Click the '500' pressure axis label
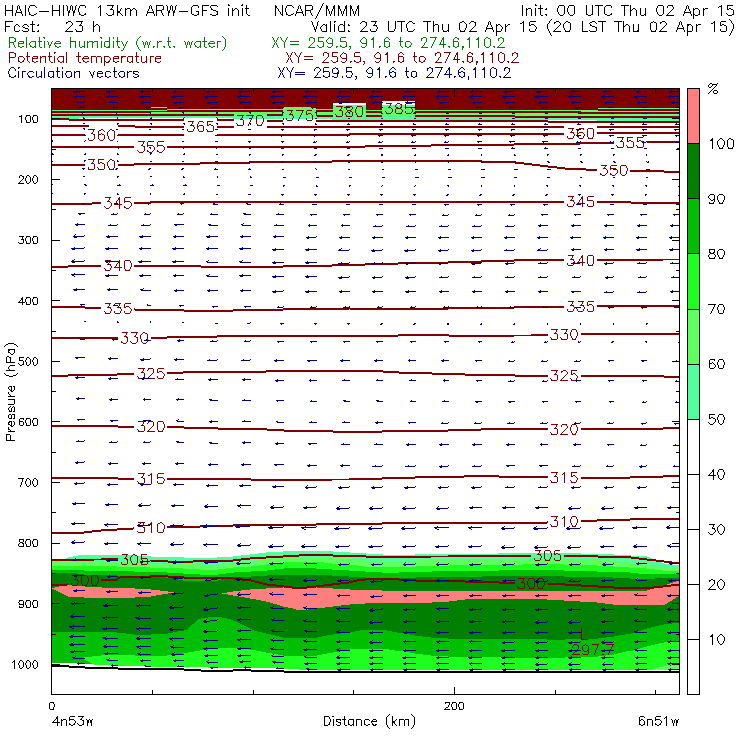 pyautogui.click(x=28, y=362)
